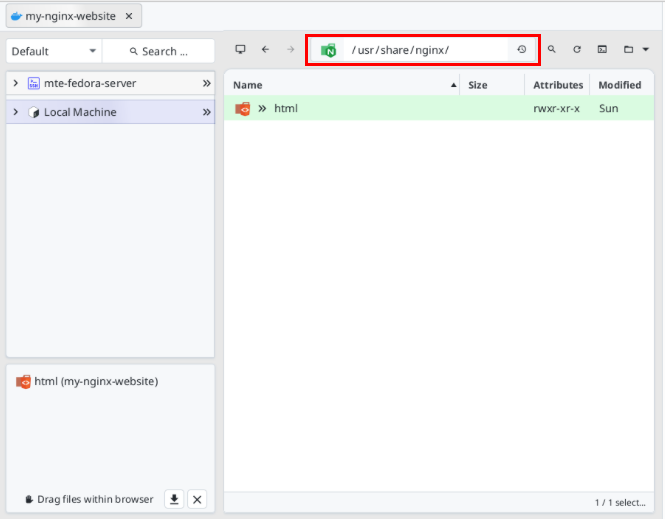665x522 pixels.
Task: Click the new folder icon in toolbar
Action: click(x=628, y=50)
